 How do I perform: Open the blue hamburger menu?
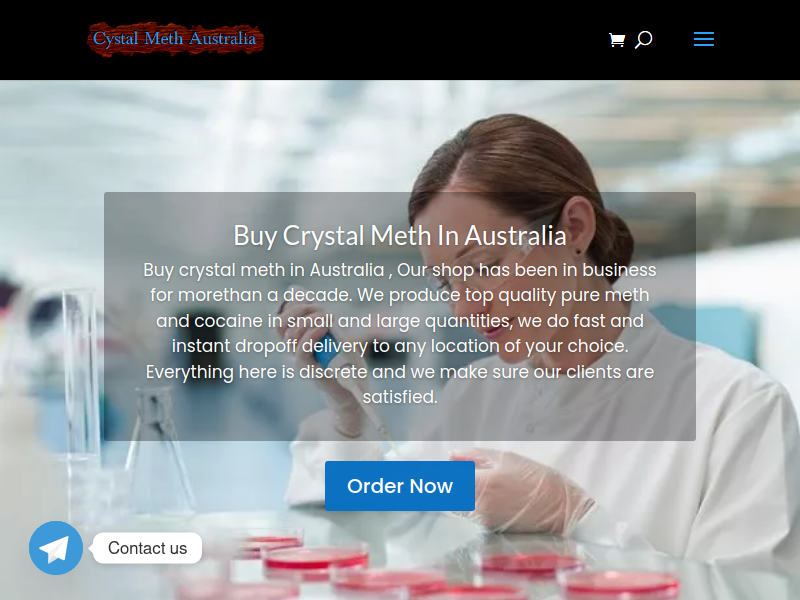(x=704, y=39)
